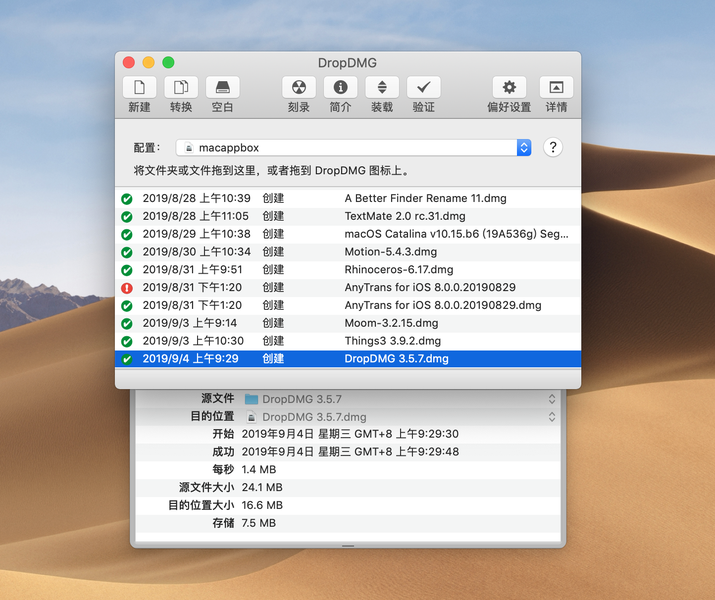
Task: Select macOS Catalina v10.15.b6 log entry
Action: pos(348,234)
